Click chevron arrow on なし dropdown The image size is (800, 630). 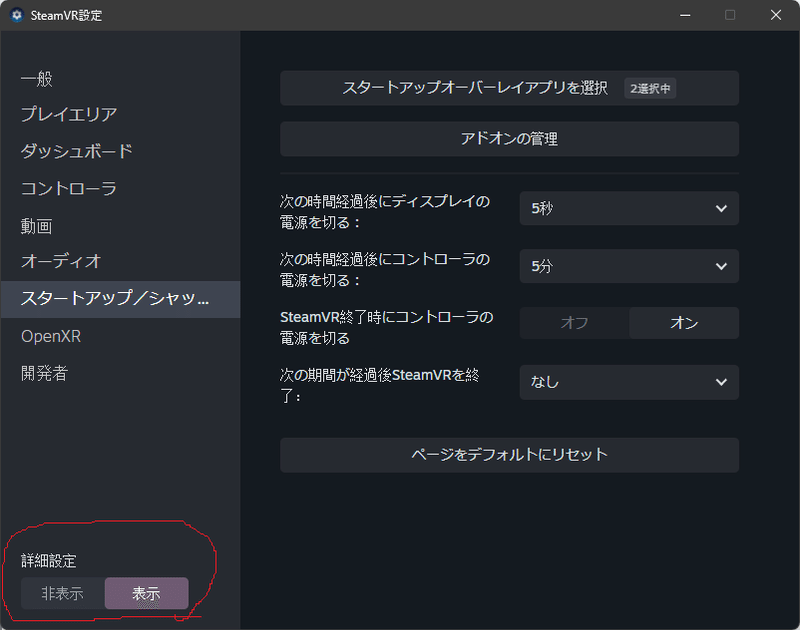click(721, 382)
